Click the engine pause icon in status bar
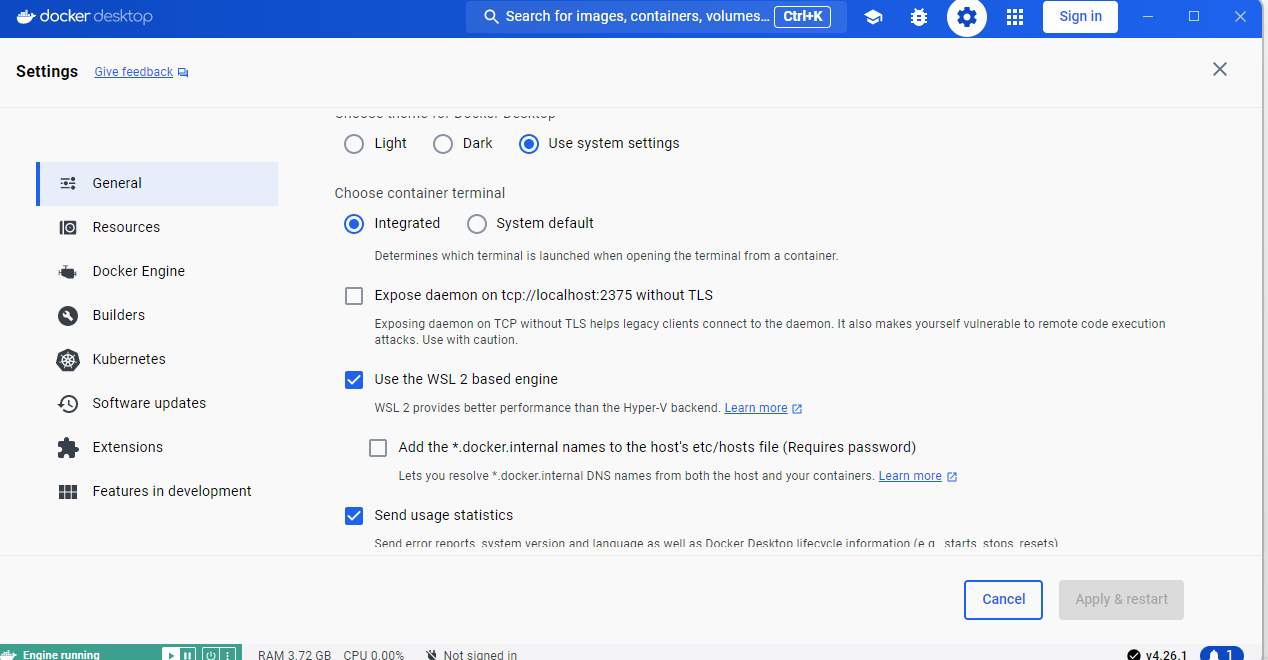 tap(187, 655)
